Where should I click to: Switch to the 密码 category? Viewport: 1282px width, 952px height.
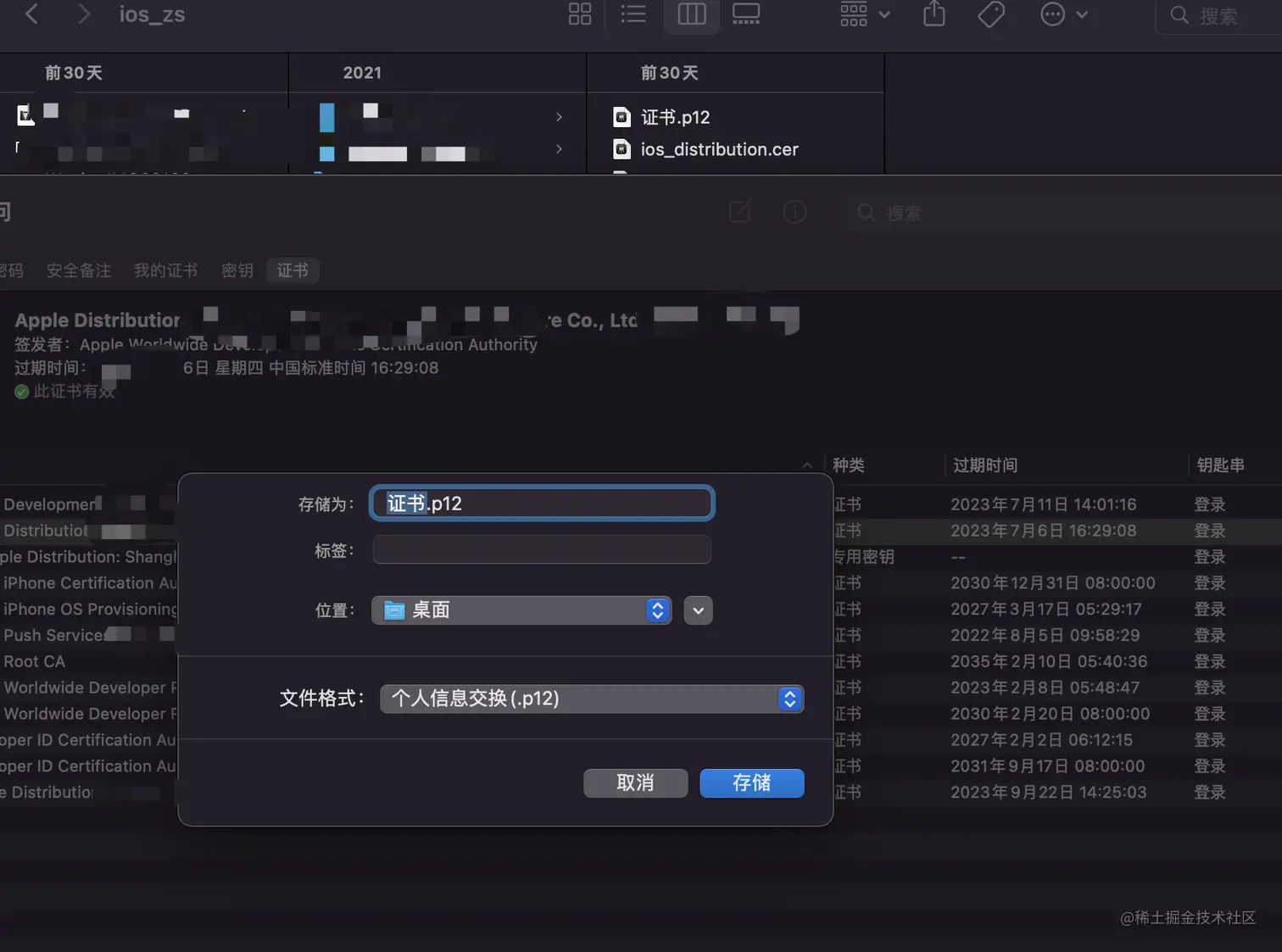pos(10,270)
